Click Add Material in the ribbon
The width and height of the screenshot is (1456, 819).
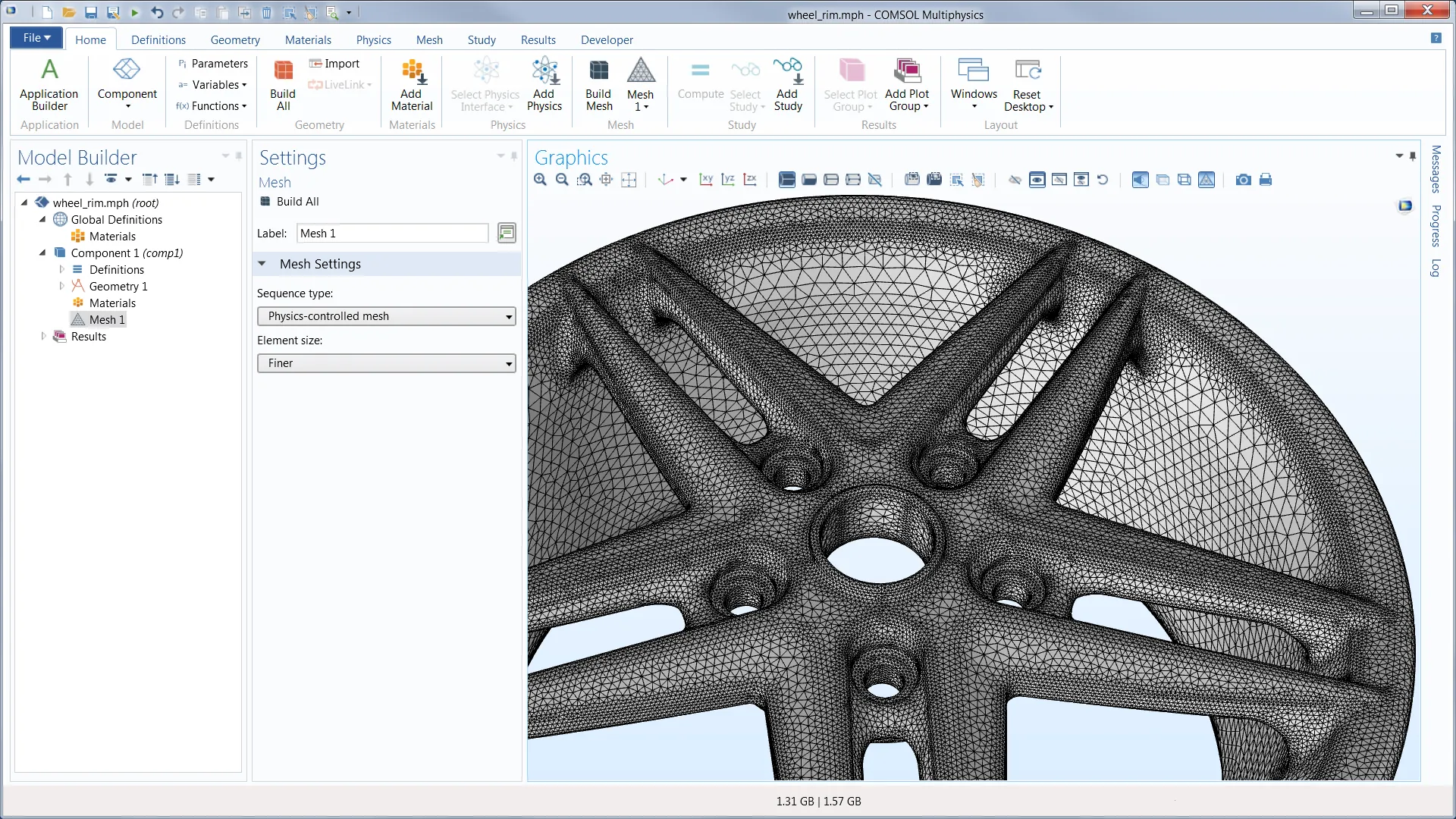(x=412, y=85)
